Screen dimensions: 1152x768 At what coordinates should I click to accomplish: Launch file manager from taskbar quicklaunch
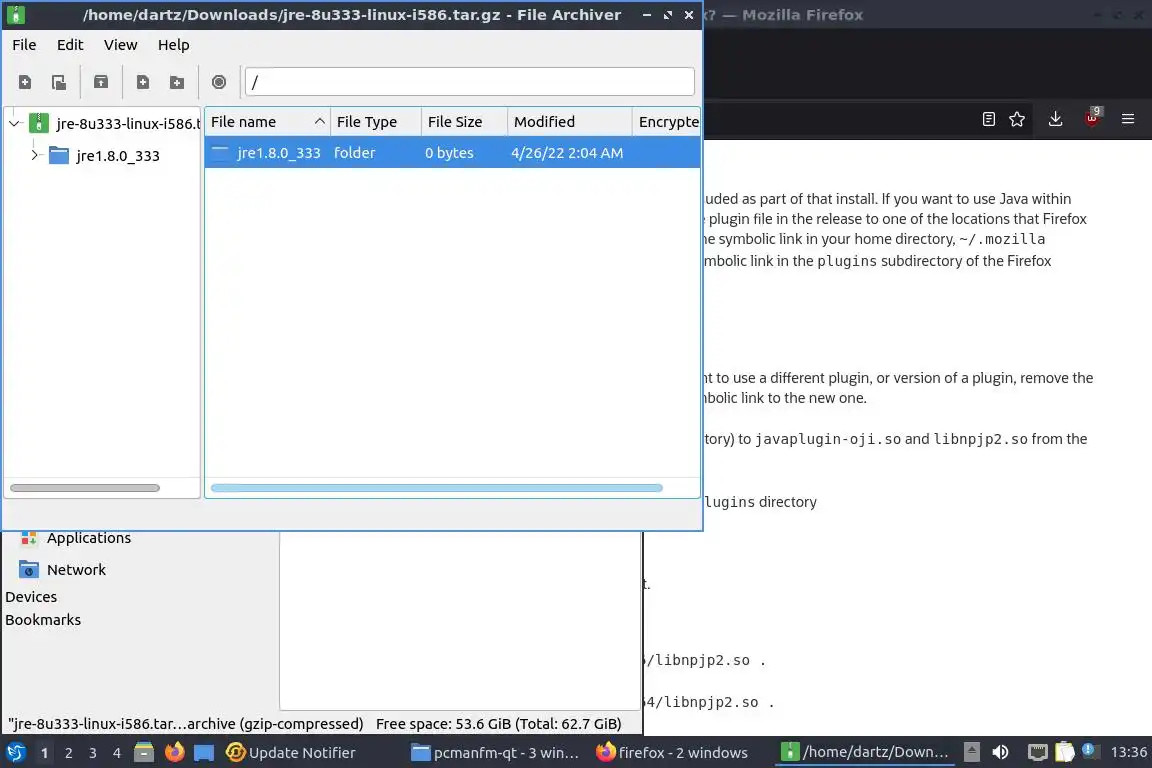[144, 753]
